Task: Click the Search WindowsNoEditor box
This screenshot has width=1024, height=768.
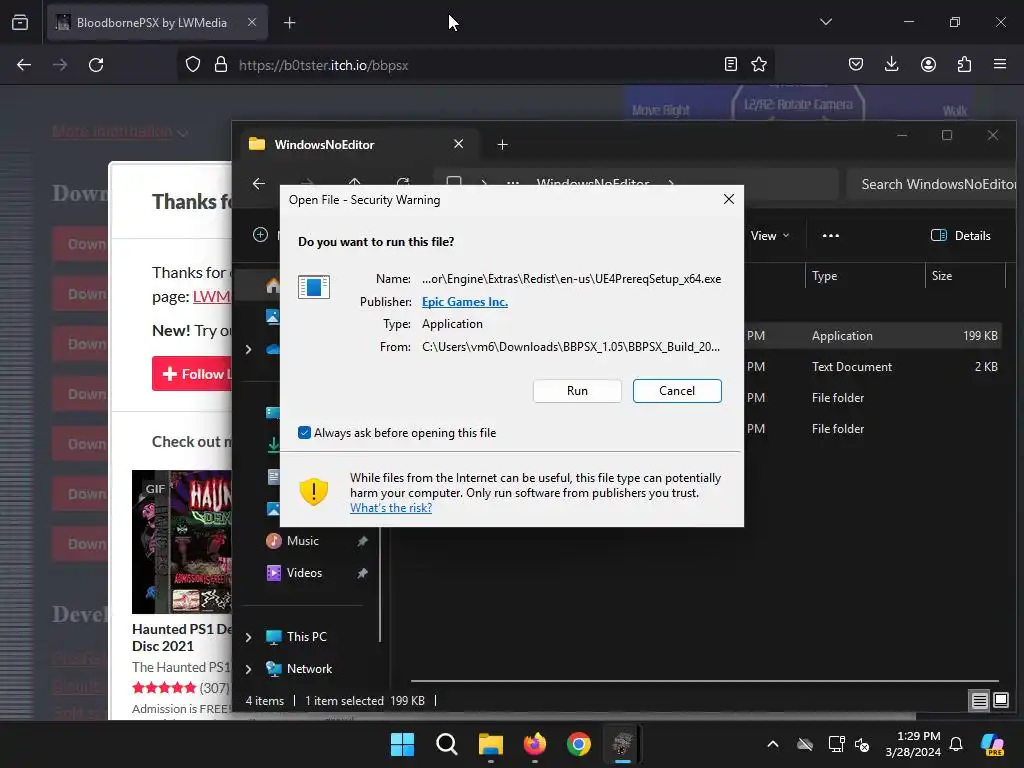Action: coord(932,184)
